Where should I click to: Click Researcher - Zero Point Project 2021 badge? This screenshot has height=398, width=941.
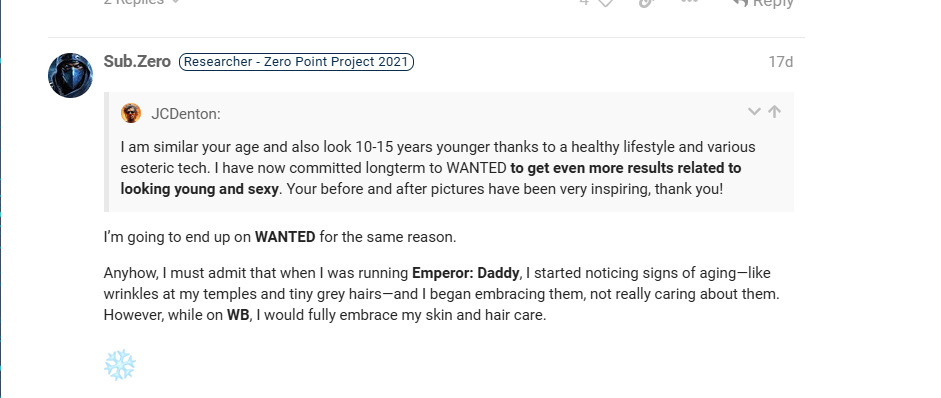296,62
